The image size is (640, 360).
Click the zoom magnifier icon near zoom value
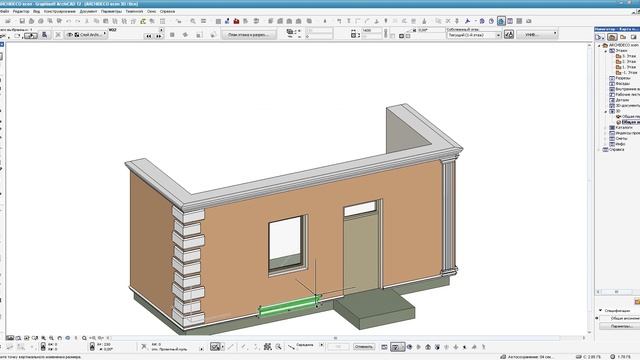84,338
